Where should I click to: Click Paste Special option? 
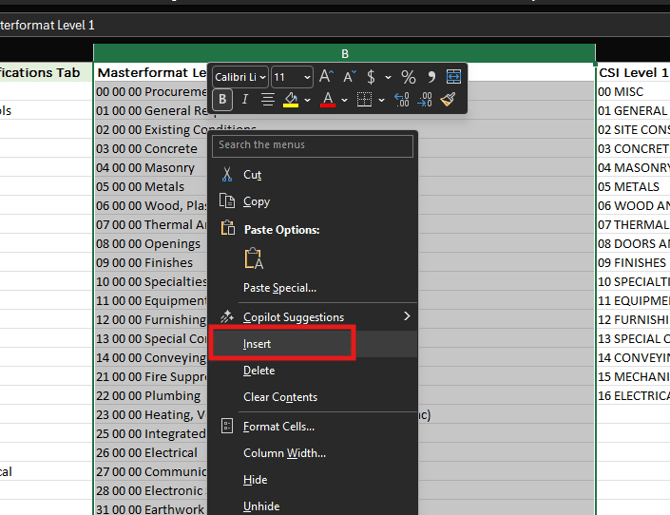tap(279, 288)
